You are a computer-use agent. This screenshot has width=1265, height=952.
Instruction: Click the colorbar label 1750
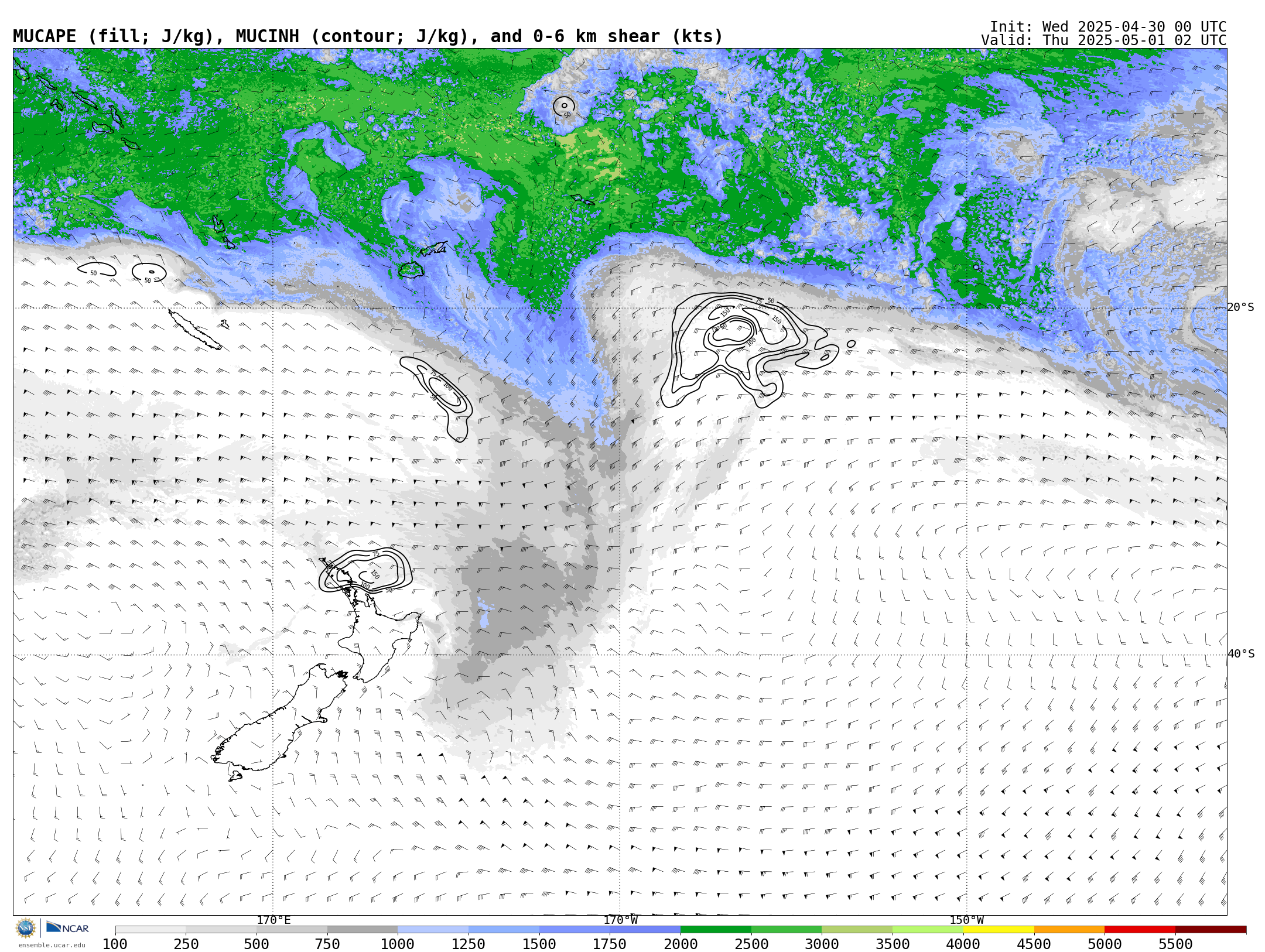tap(610, 944)
